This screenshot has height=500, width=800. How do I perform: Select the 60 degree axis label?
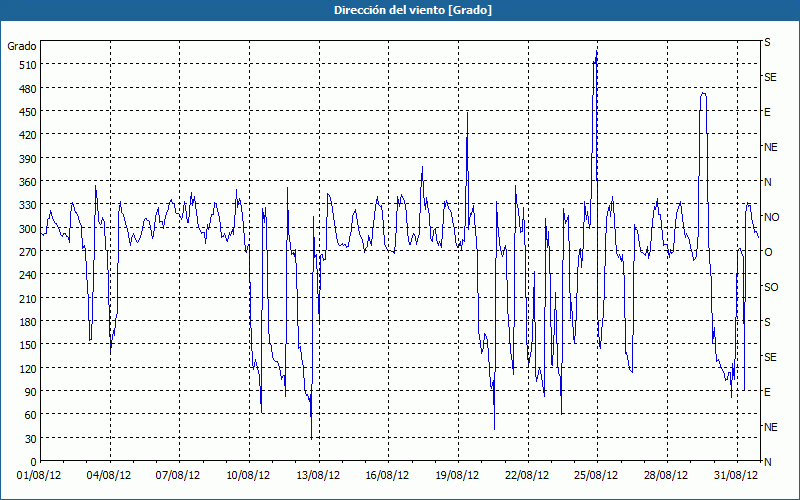pyautogui.click(x=30, y=415)
